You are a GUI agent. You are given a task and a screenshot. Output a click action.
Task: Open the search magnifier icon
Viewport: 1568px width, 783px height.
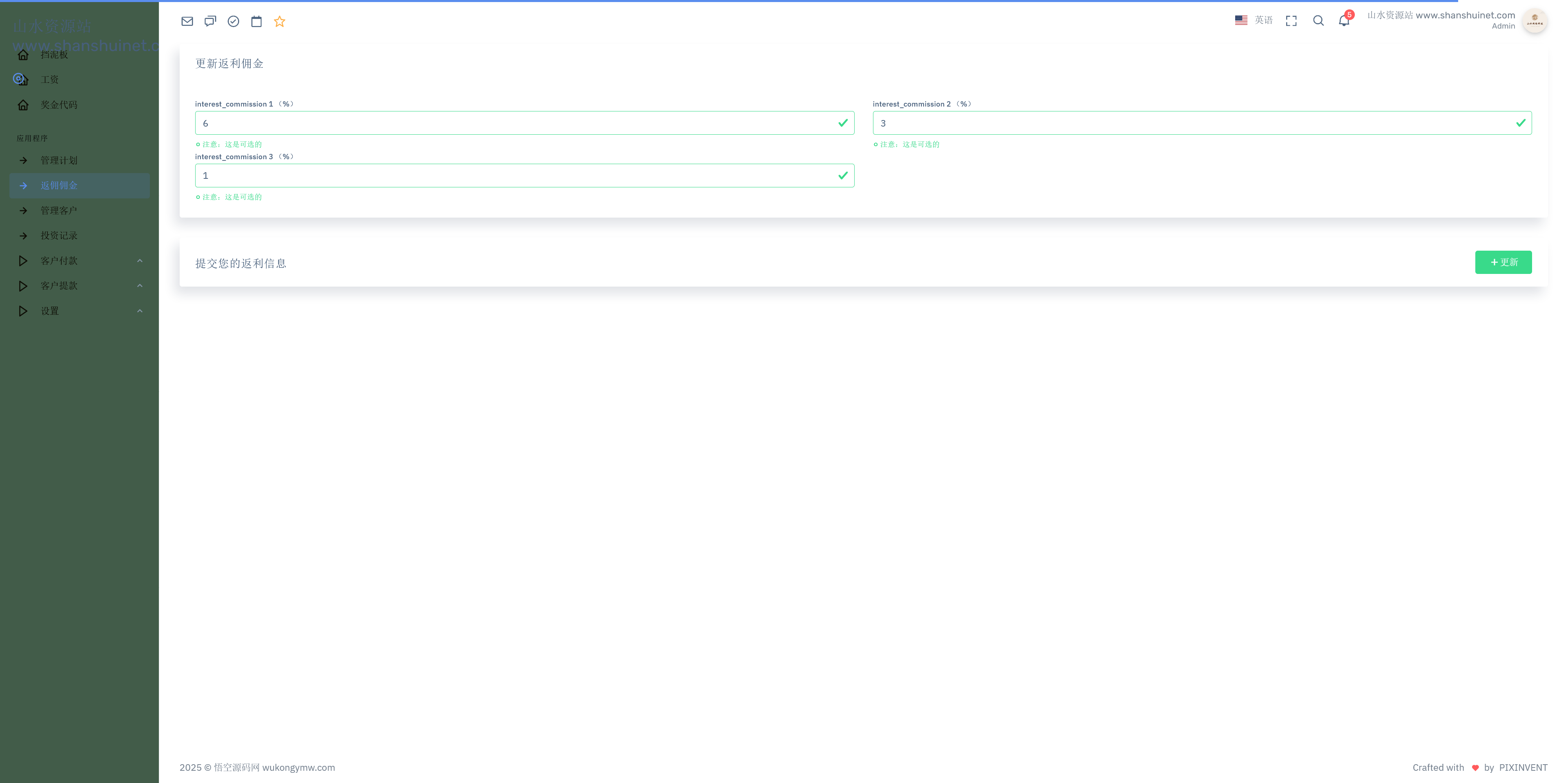(x=1318, y=21)
